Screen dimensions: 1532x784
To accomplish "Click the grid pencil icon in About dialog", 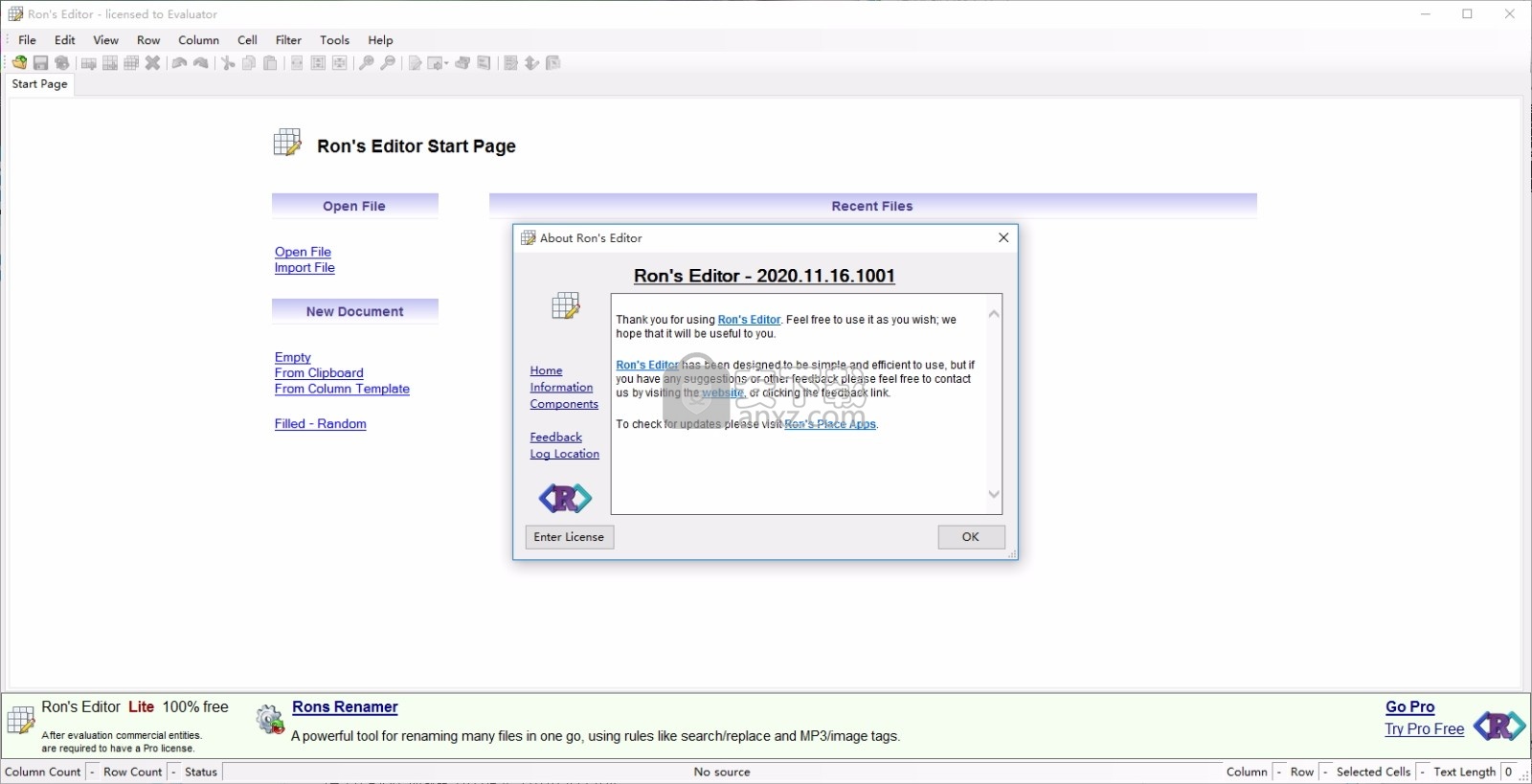I will tap(566, 305).
